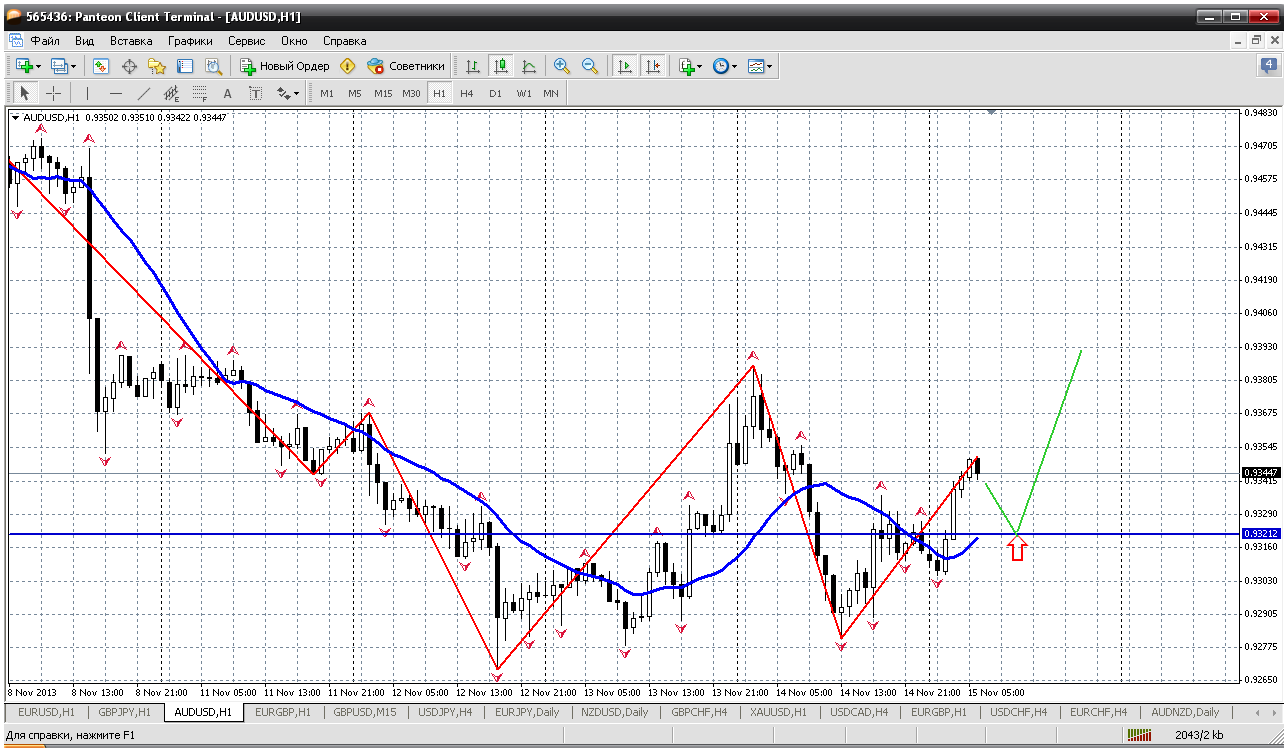Select the equidistant channel tool

[x=171, y=93]
